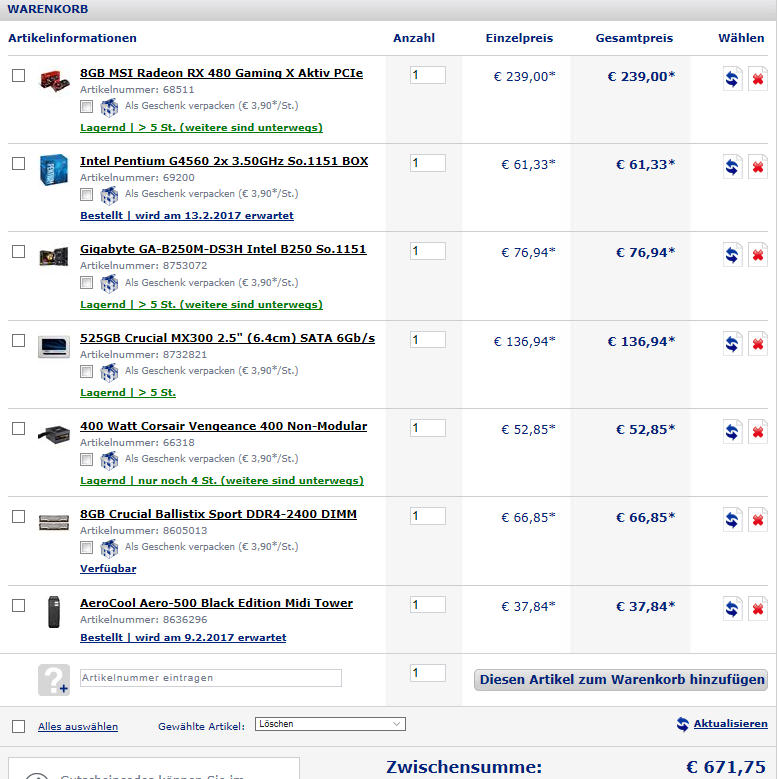Click gift box icon under Corsair Vengeance
Screen dimensions: 778x779
[x=109, y=460]
